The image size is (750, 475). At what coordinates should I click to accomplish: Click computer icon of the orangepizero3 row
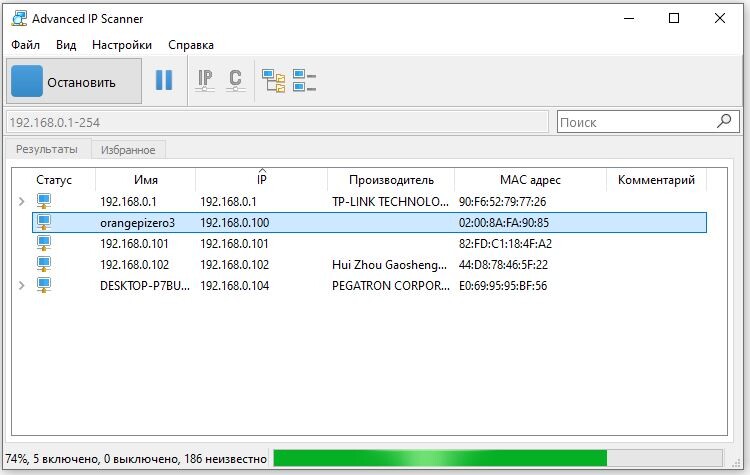44,222
